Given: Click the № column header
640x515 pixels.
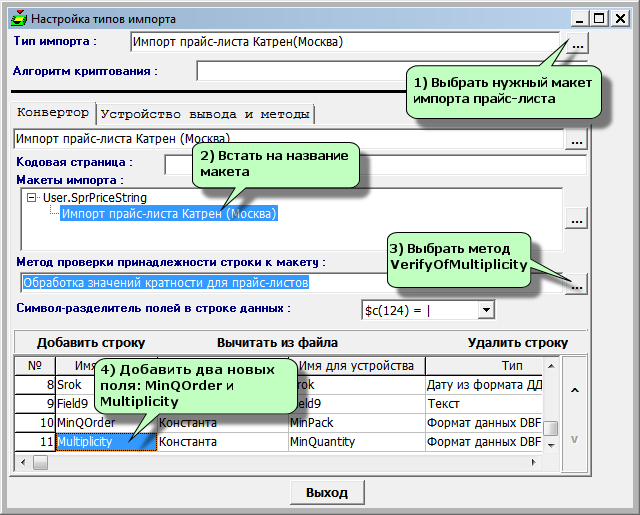Looking at the screenshot, I should [x=35, y=366].
